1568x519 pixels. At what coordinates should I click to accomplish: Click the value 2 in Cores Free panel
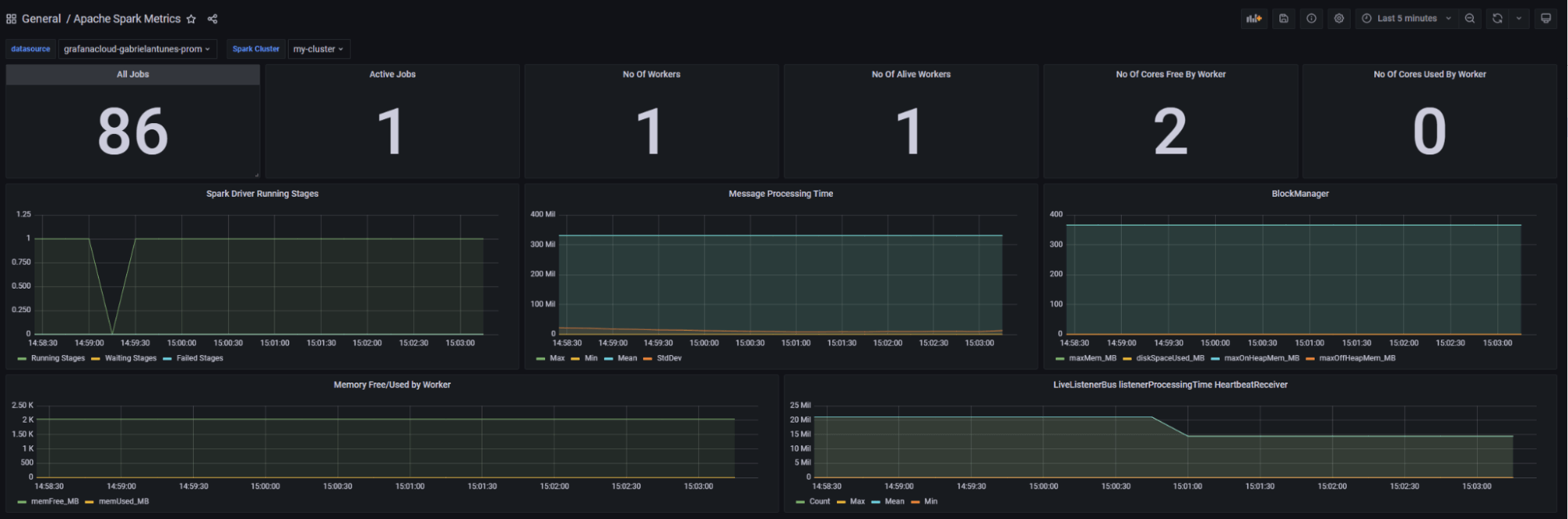click(x=1170, y=132)
